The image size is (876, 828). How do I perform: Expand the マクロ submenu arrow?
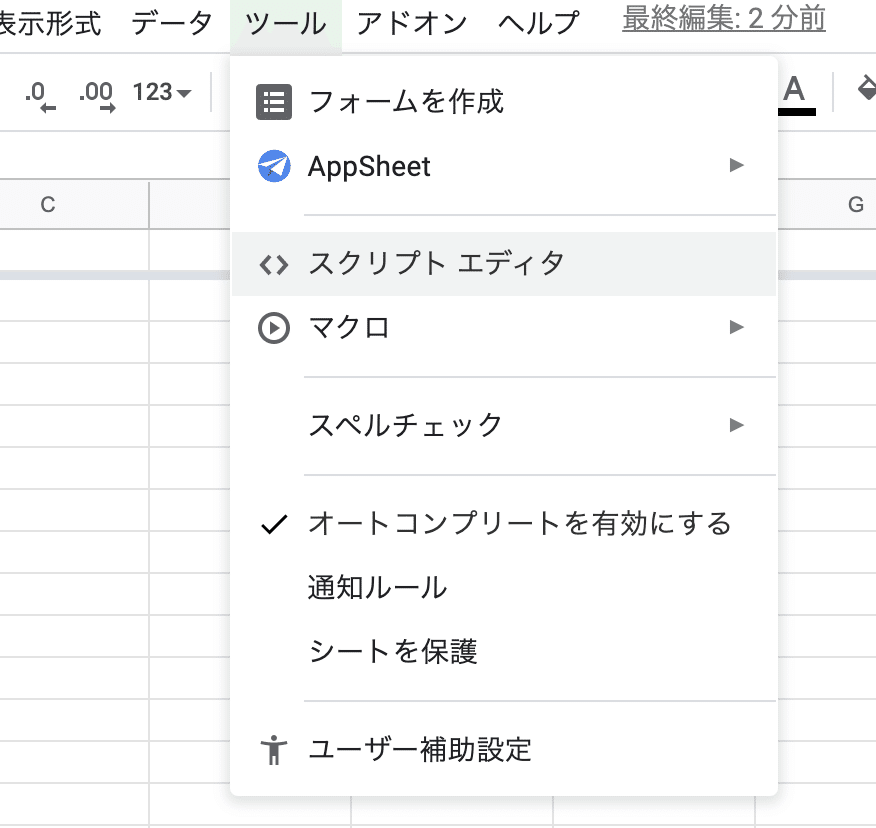[x=737, y=326]
